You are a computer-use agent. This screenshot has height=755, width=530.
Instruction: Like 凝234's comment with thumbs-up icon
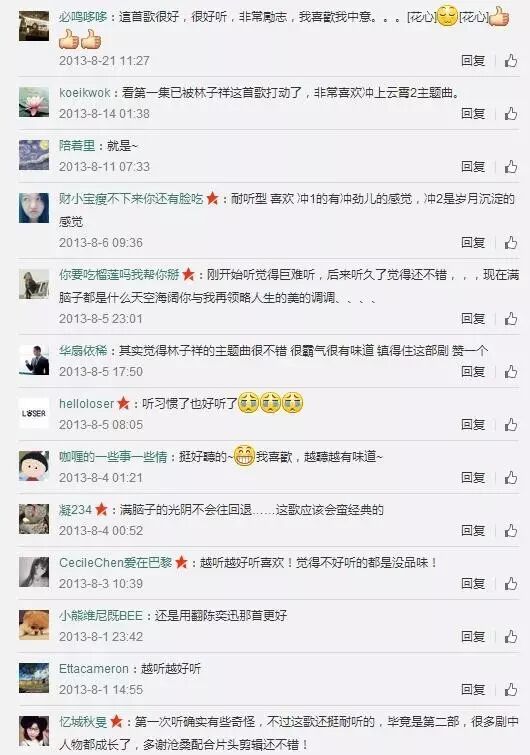(x=510, y=531)
